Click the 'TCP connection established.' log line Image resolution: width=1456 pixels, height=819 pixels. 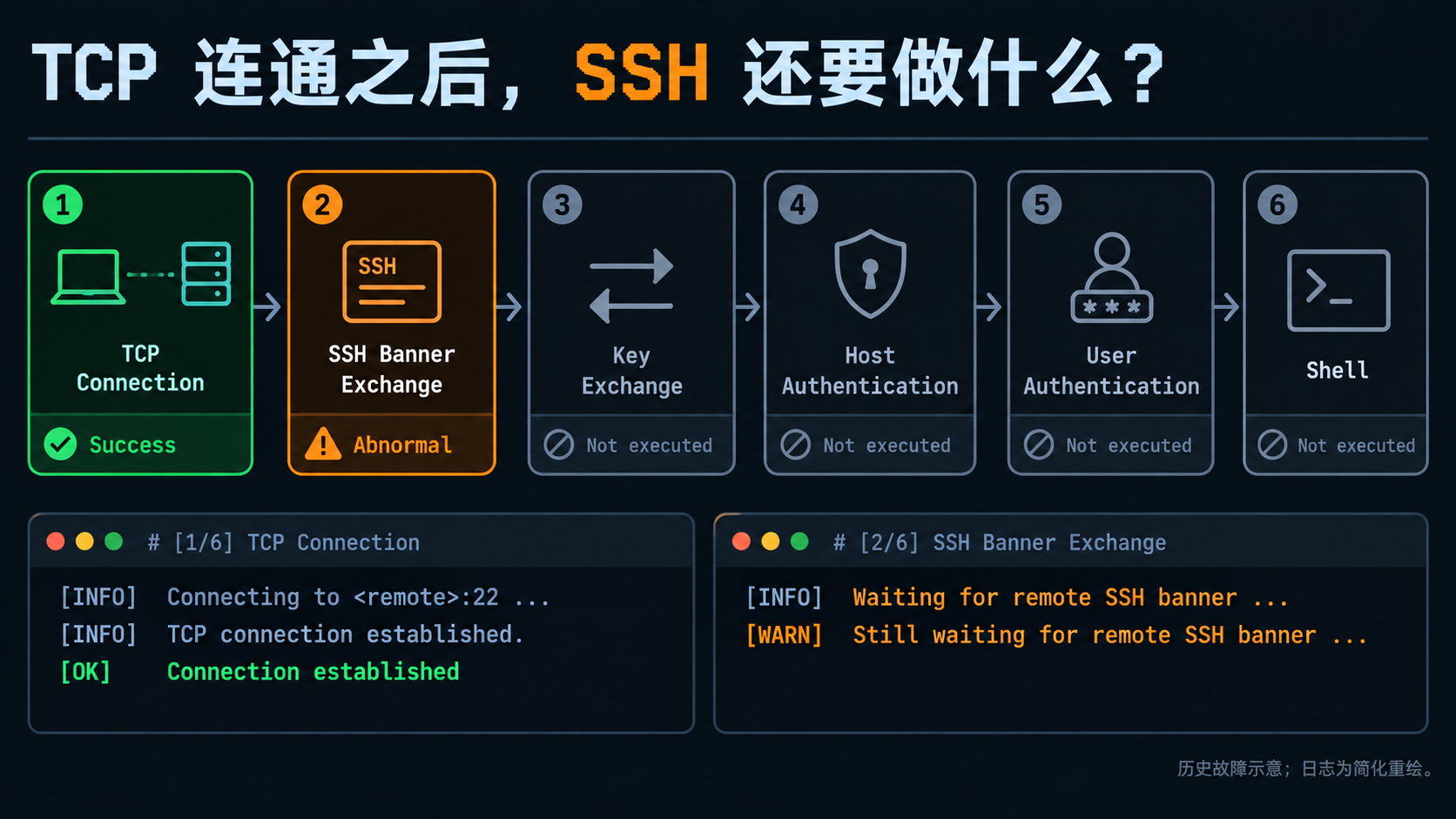click(x=345, y=634)
